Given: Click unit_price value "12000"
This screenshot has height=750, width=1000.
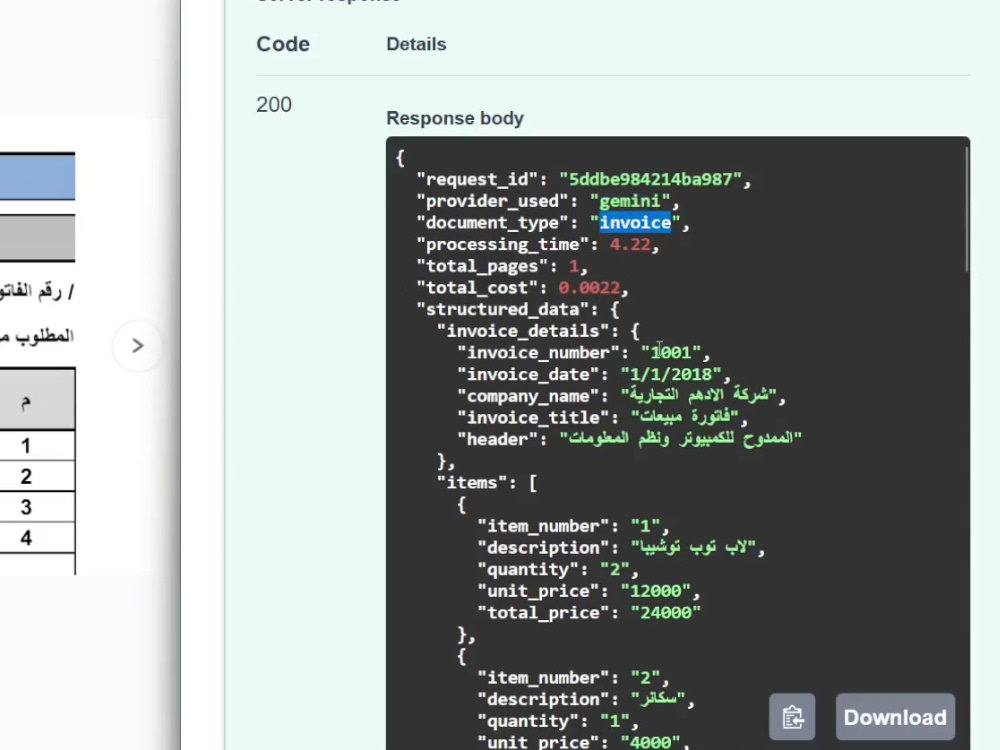Looking at the screenshot, I should (656, 591).
